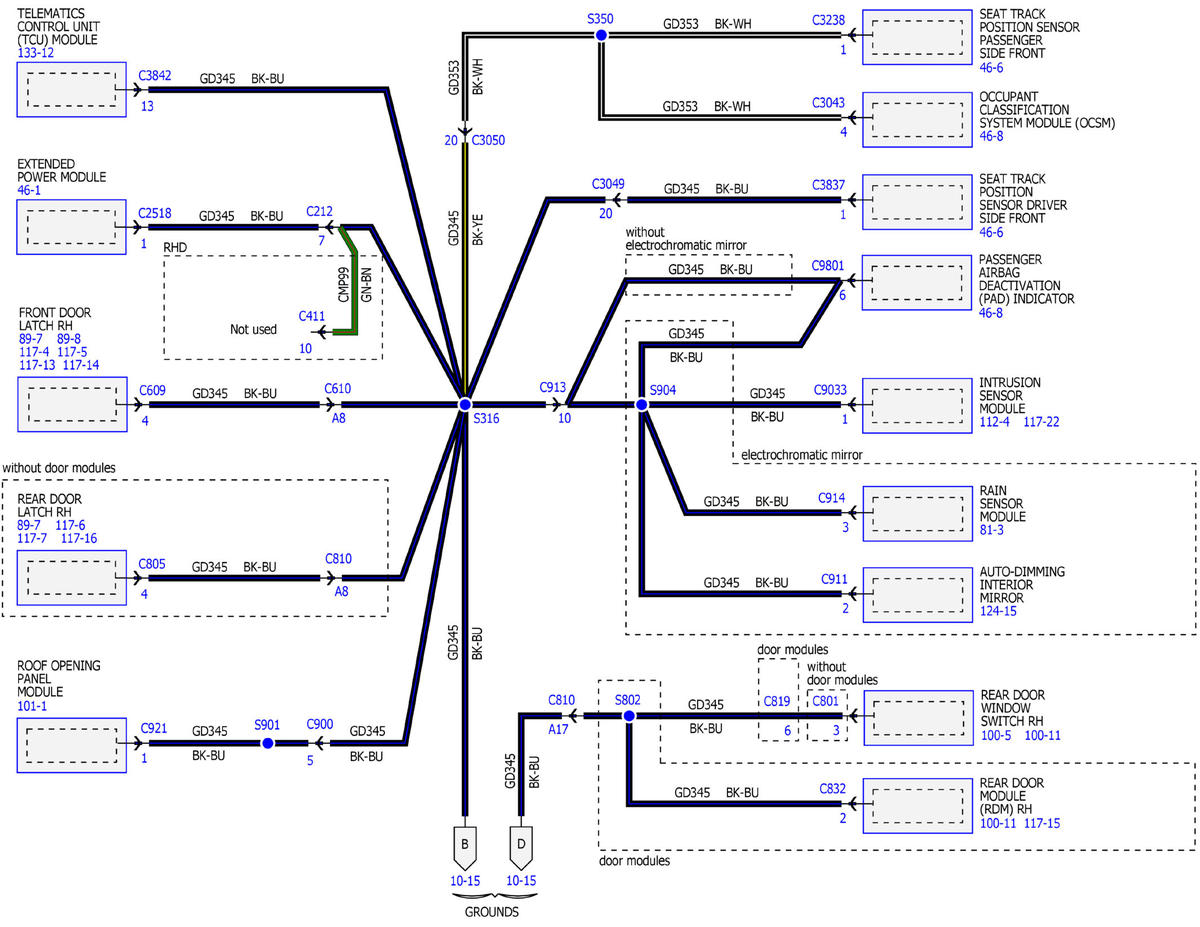
Task: Click the CMP99 green wire label
Action: point(342,285)
